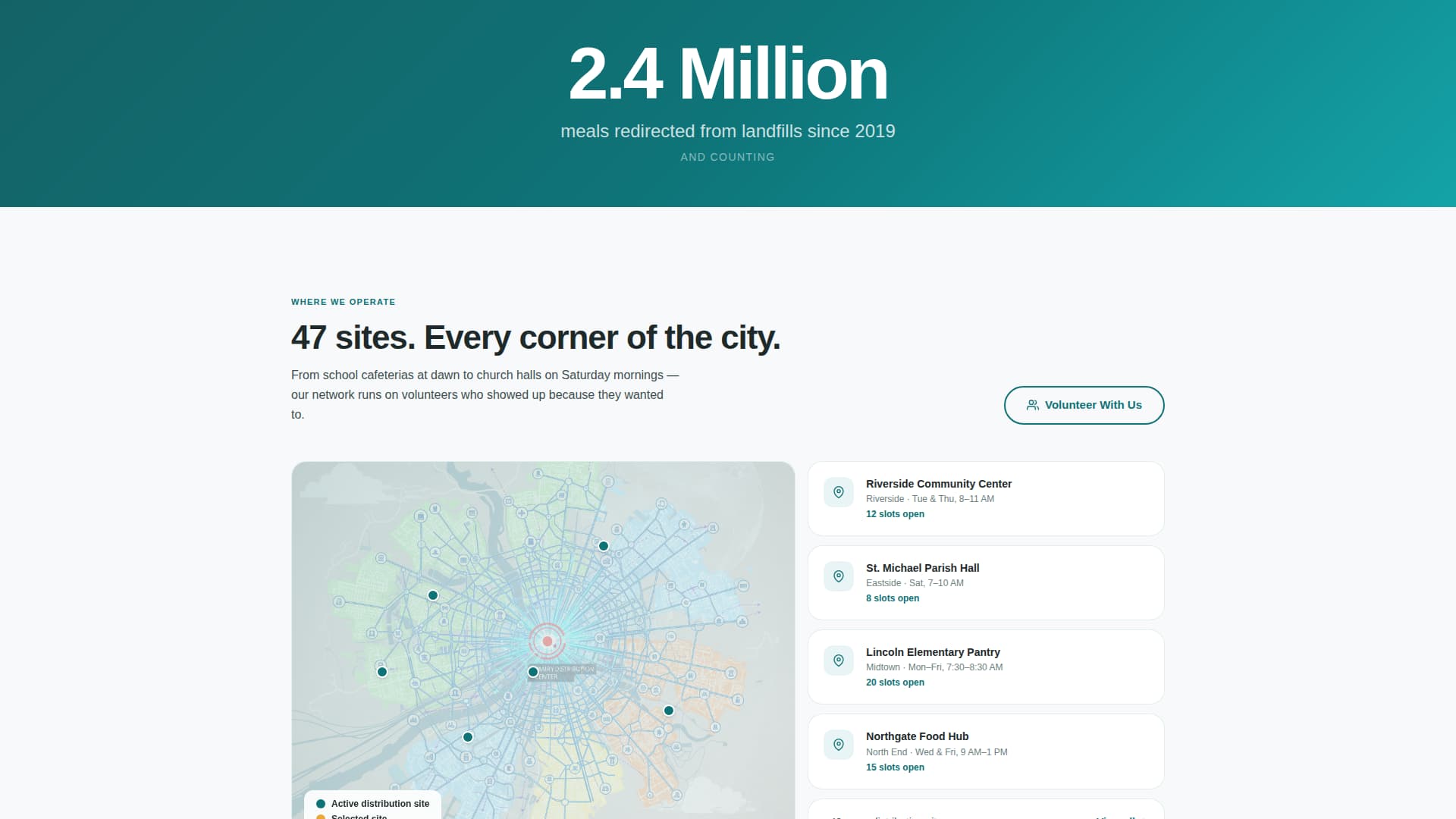Open the 8 slots open link for St. Michael
Screen dimensions: 1456x819
pos(893,598)
